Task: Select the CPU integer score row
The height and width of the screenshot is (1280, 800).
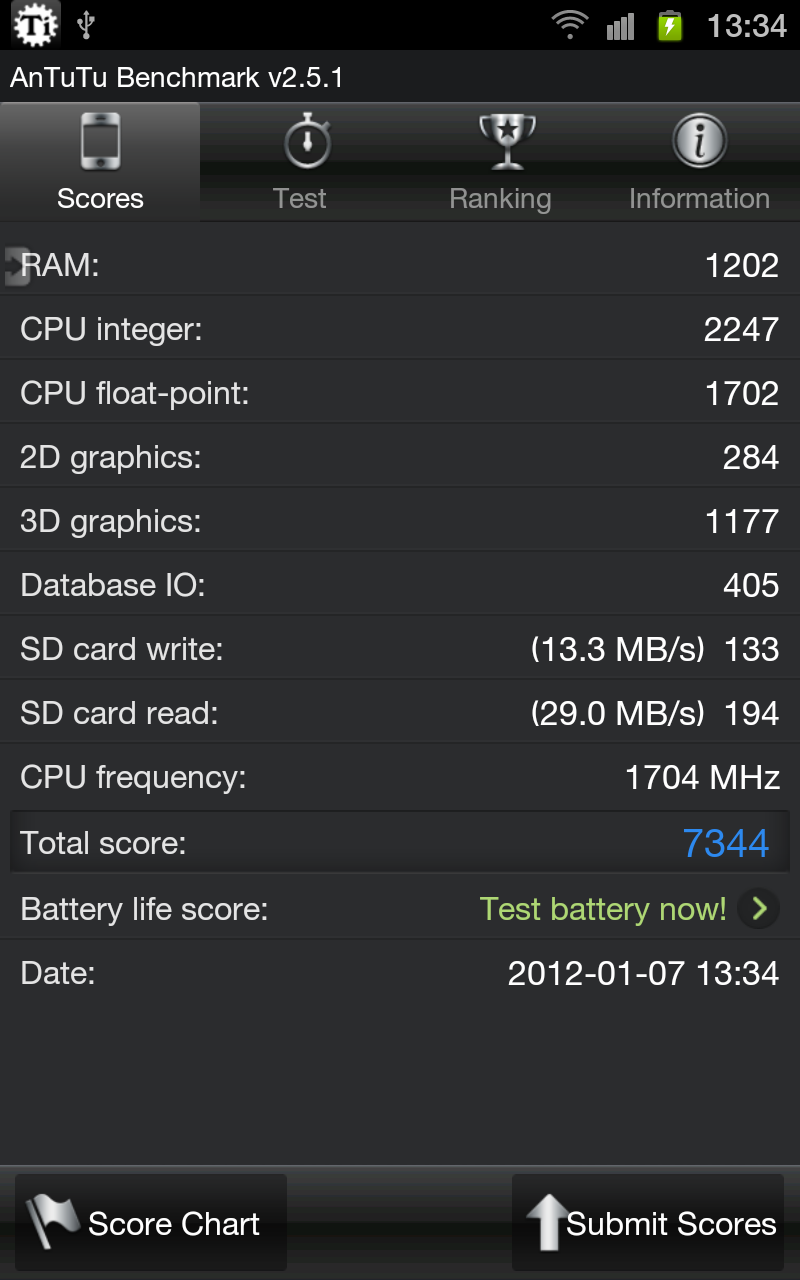Action: [x=400, y=329]
